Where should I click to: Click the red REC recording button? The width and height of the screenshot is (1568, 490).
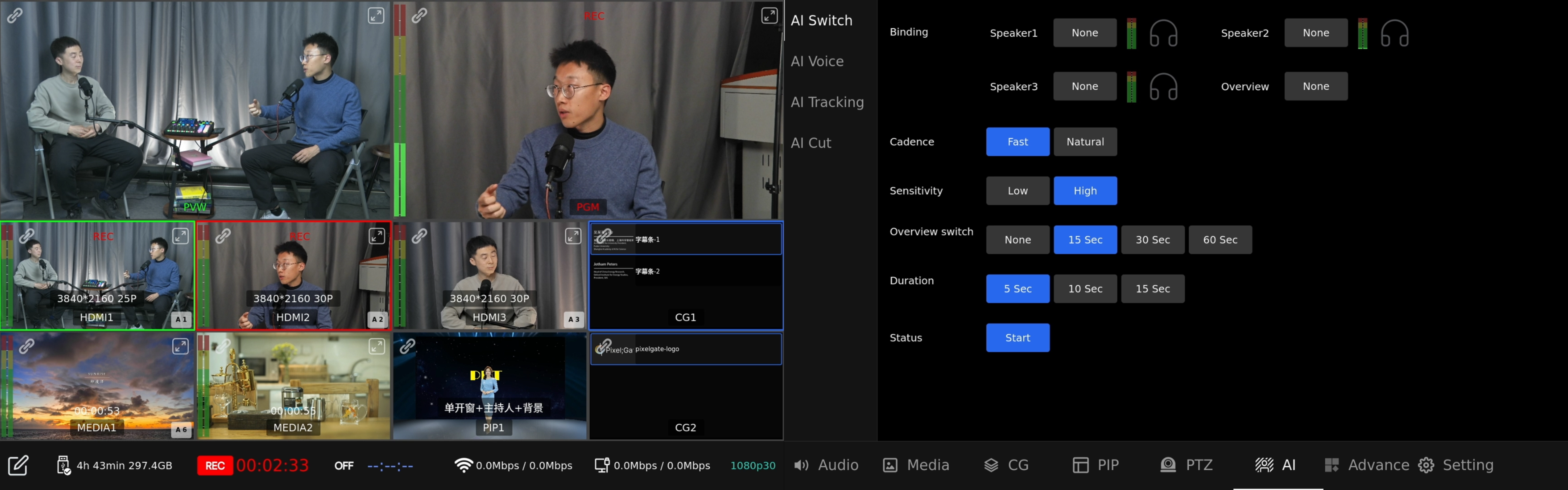click(x=215, y=466)
